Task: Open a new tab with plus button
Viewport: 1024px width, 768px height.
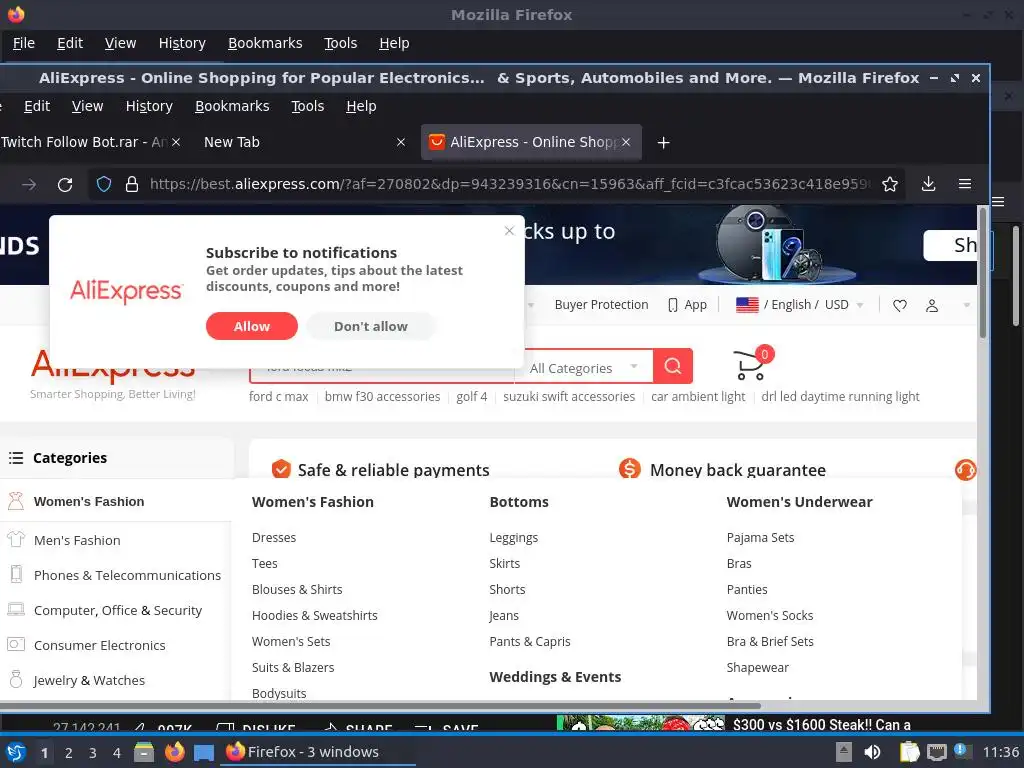Action: tap(664, 142)
